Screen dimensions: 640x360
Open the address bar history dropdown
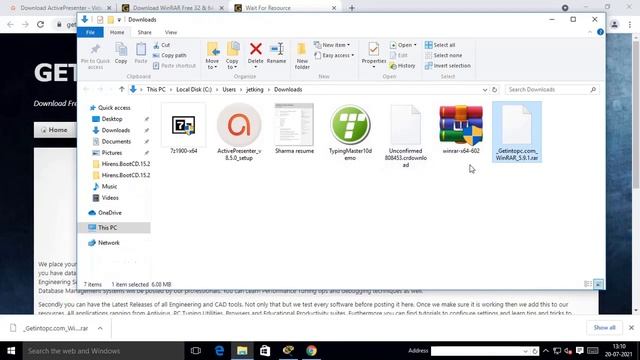(x=484, y=89)
